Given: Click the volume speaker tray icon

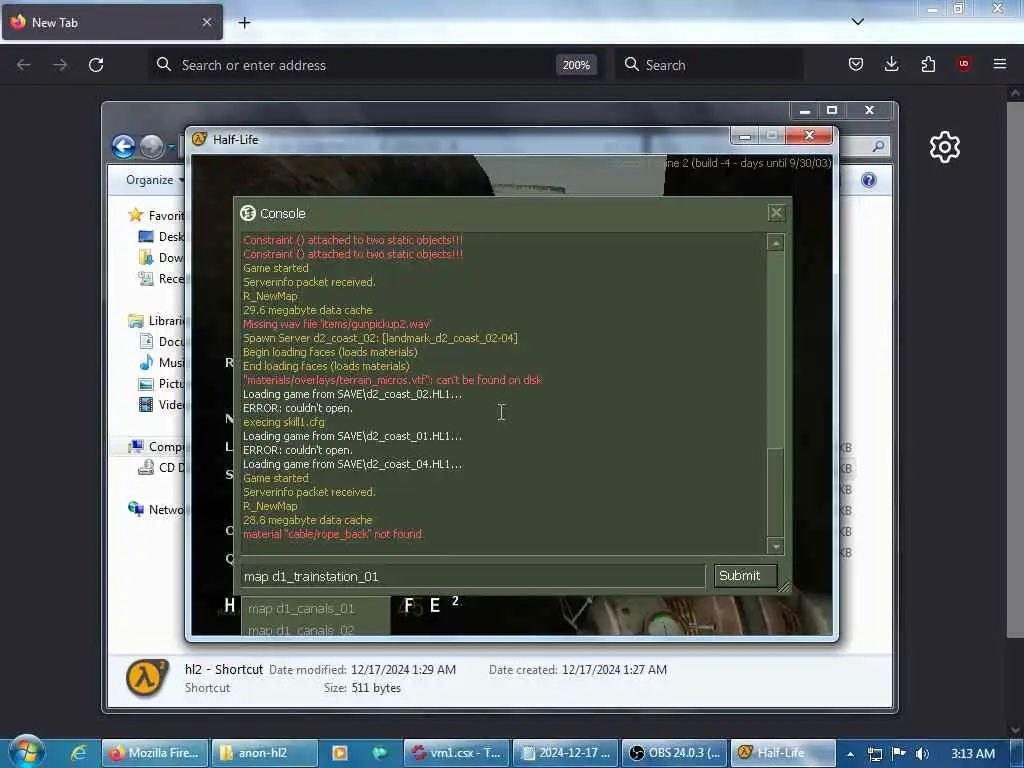Looking at the screenshot, I should 922,754.
